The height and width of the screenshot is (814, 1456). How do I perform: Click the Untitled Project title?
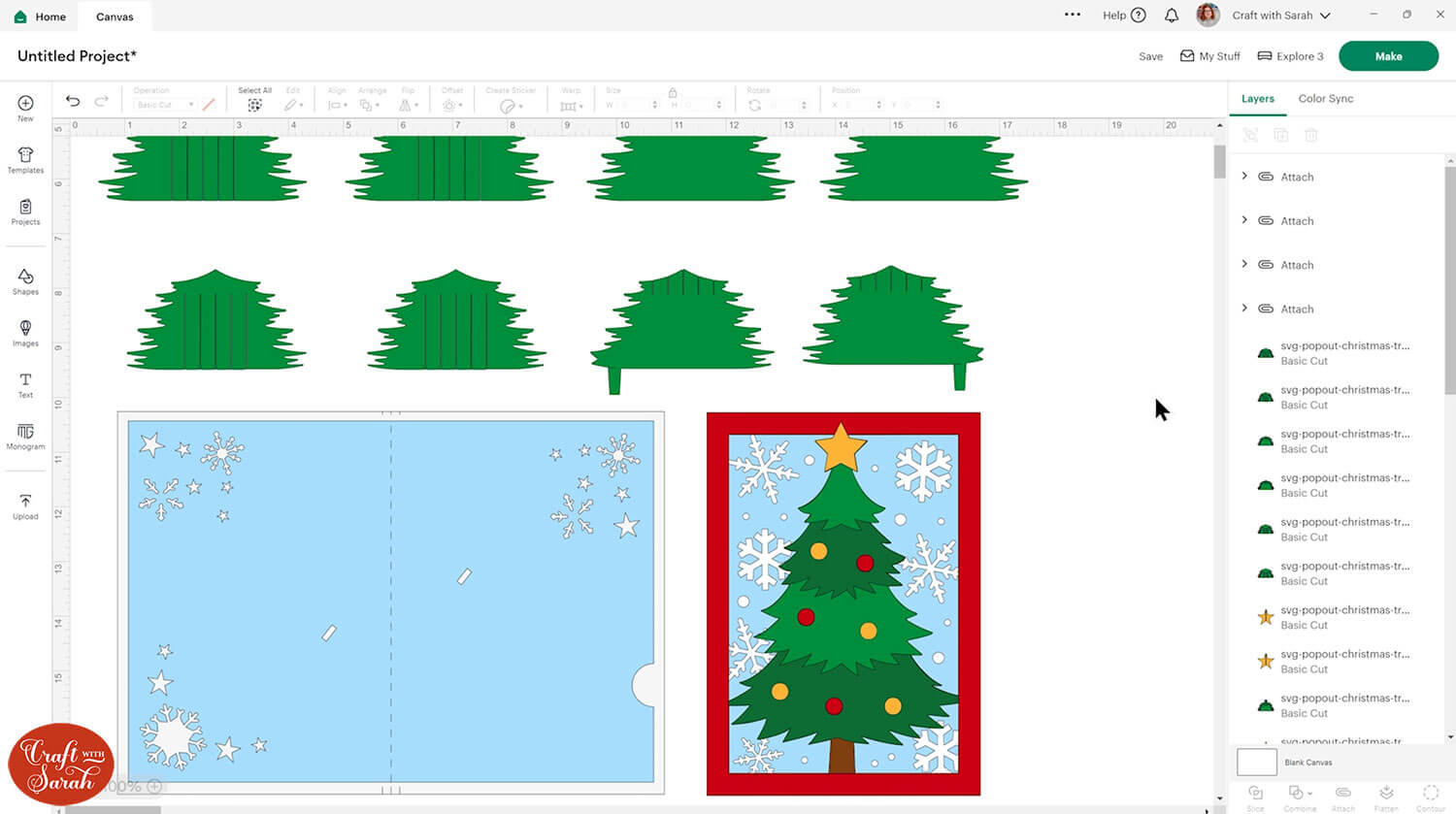coord(77,56)
